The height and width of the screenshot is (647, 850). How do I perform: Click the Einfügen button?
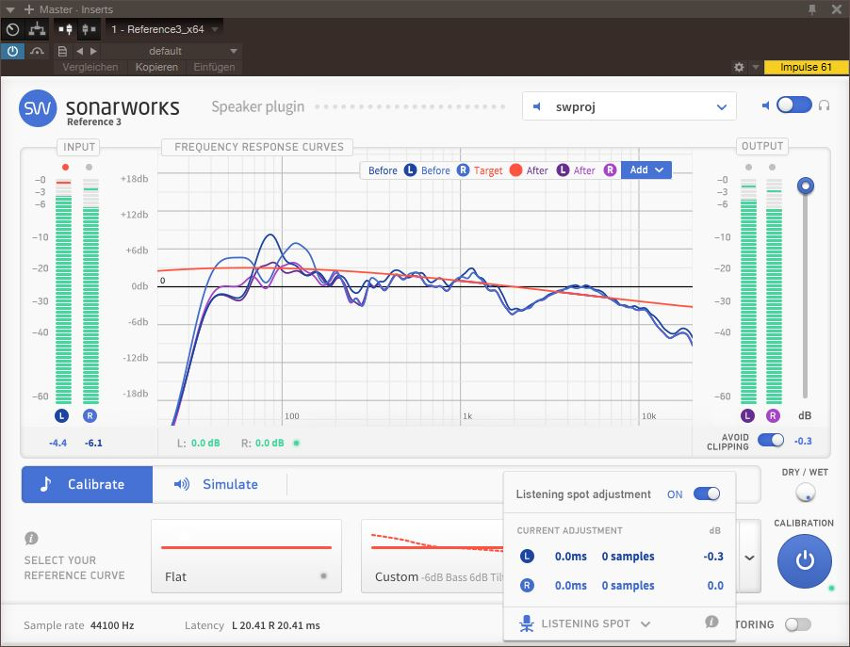[214, 67]
